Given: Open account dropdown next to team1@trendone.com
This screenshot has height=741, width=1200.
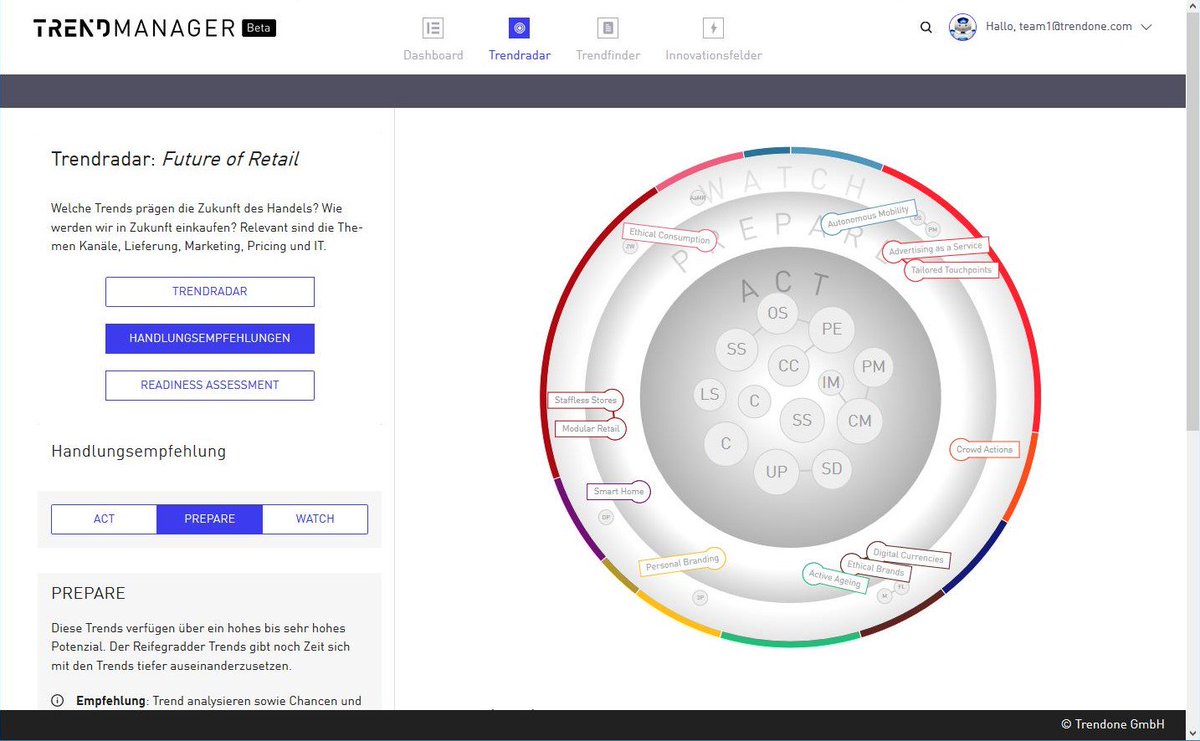Looking at the screenshot, I should click(x=1146, y=27).
